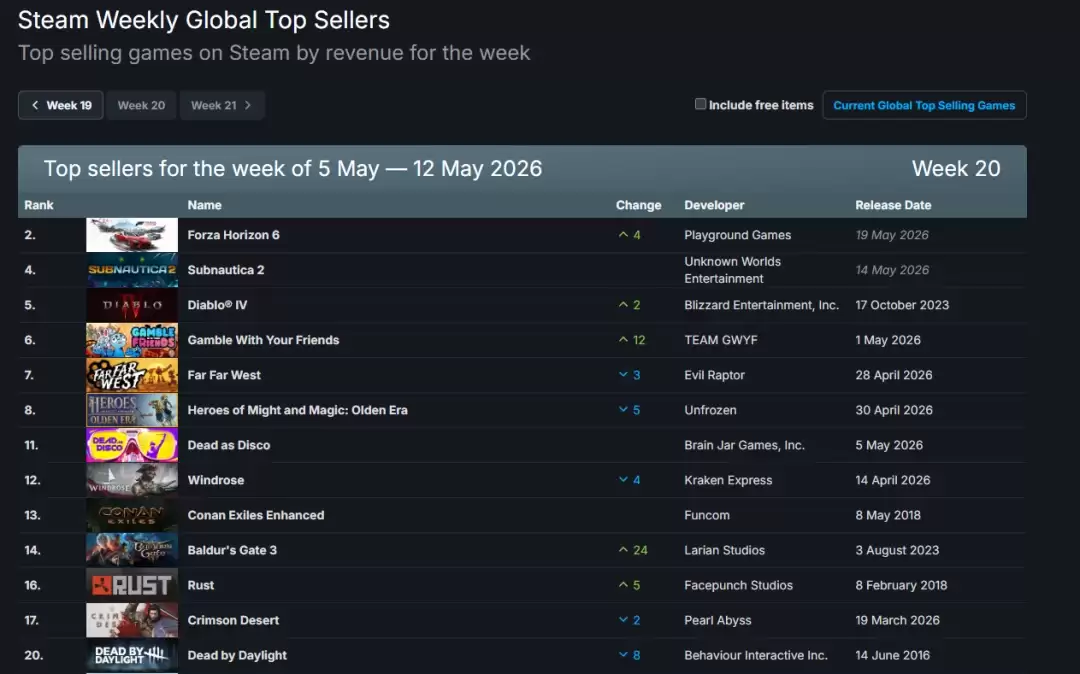Click the Name column header
Viewport: 1080px width, 674px height.
(x=205, y=205)
